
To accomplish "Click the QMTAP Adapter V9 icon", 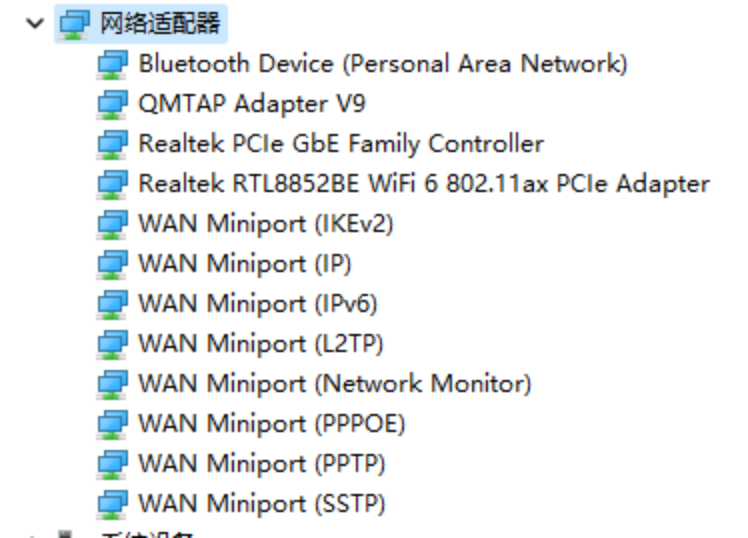I will tap(112, 104).
